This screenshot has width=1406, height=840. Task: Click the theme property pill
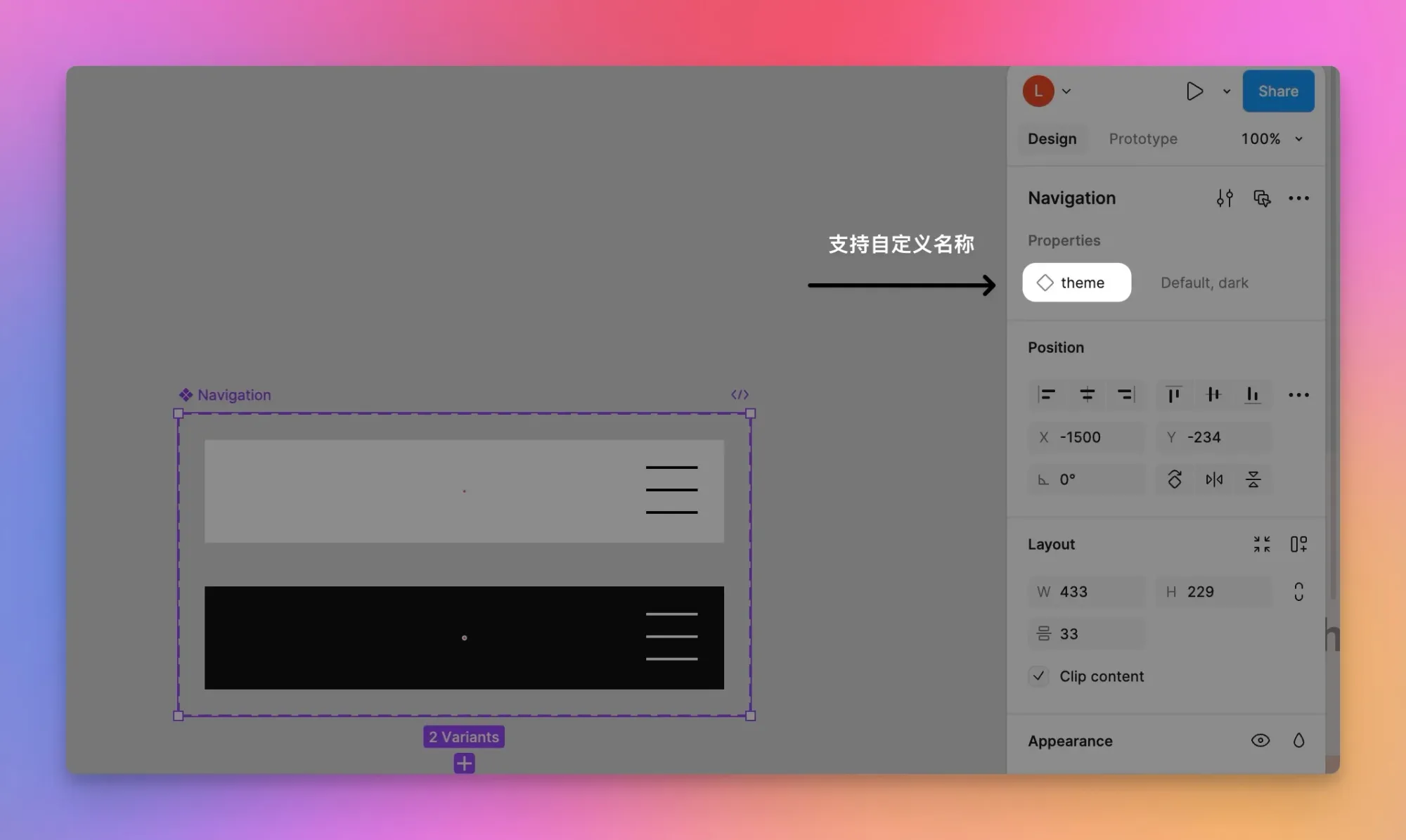tap(1076, 283)
